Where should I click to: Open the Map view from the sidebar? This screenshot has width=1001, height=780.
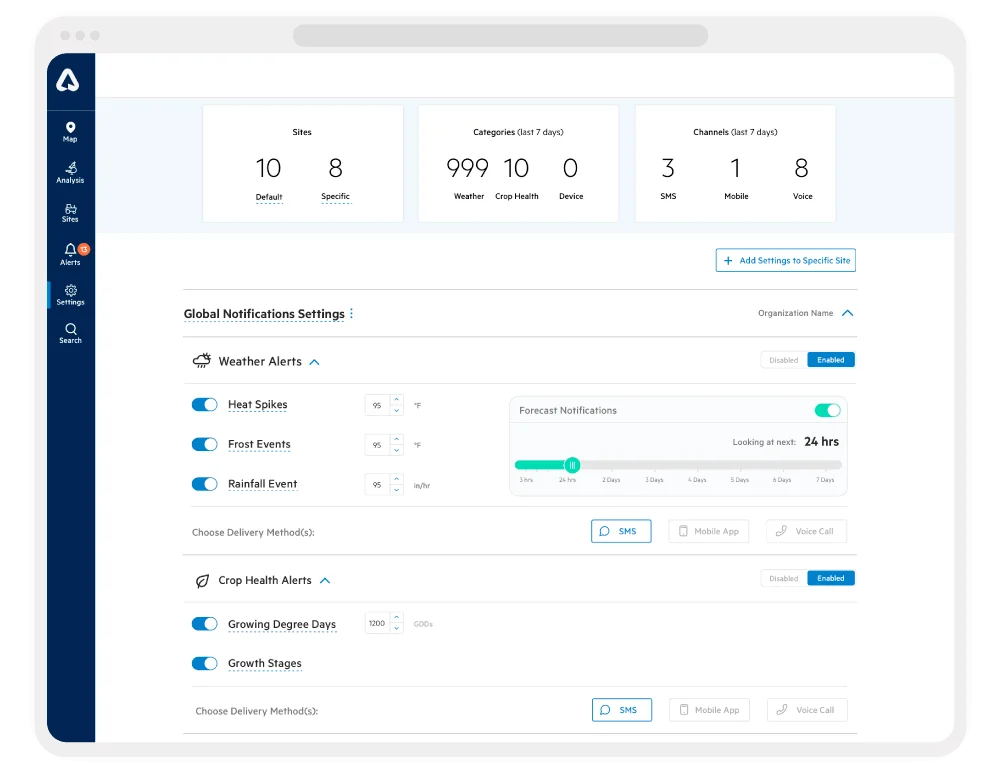(70, 131)
